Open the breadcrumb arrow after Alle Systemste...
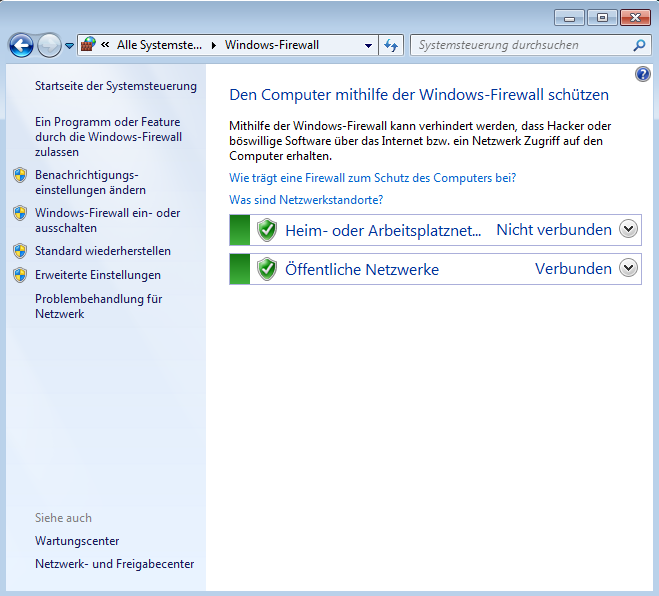 tap(214, 45)
